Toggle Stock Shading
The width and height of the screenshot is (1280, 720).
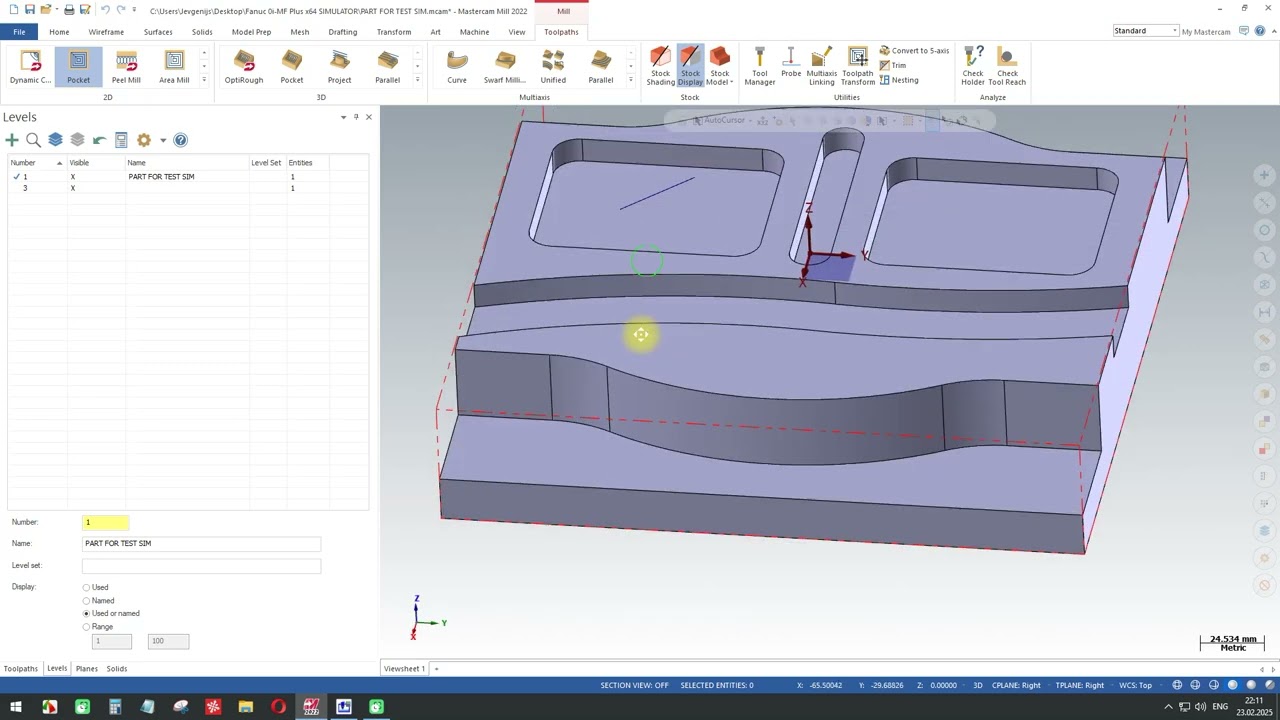pos(660,66)
